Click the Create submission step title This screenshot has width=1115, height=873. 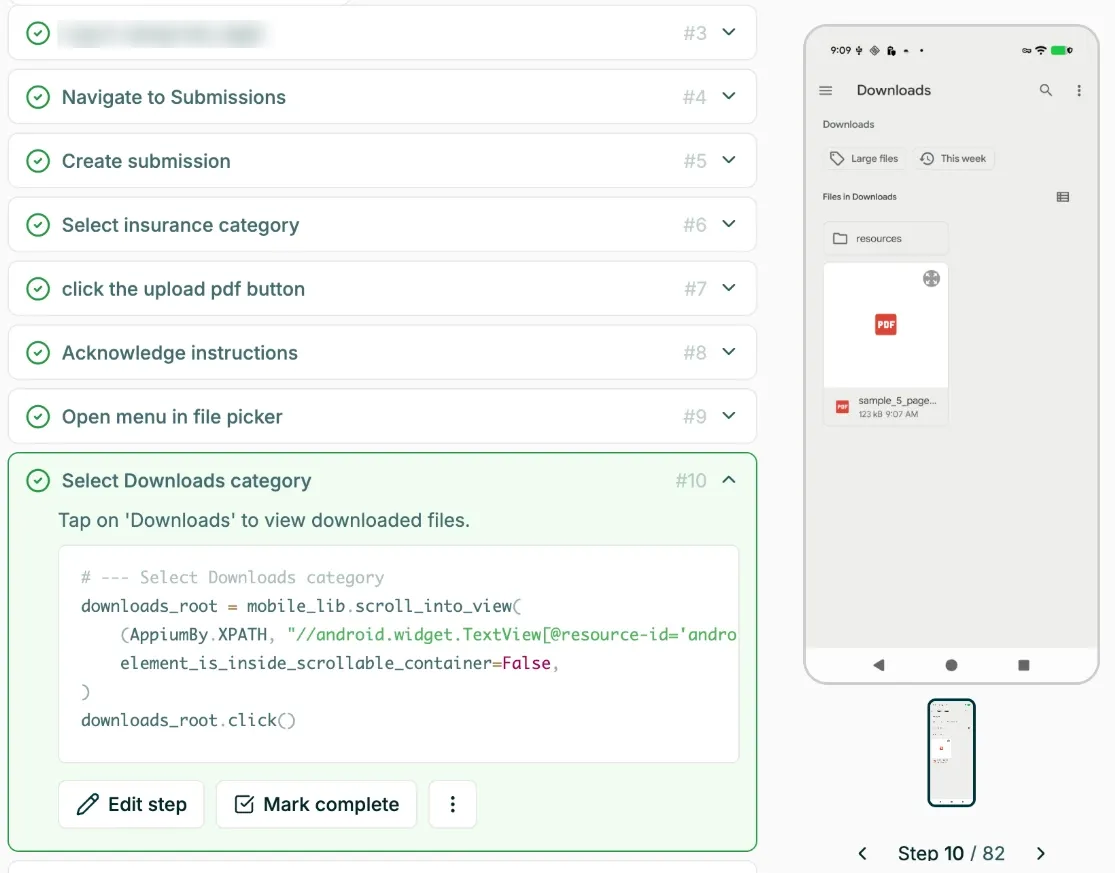click(x=146, y=161)
